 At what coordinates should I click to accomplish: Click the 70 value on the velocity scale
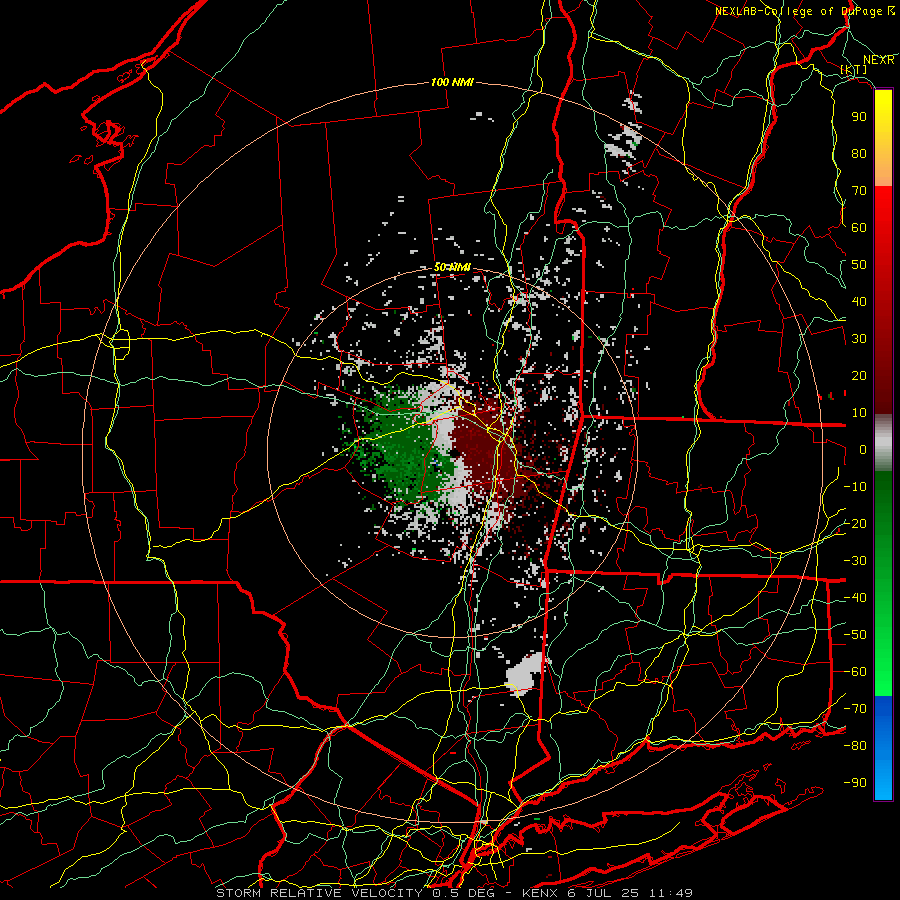click(859, 191)
